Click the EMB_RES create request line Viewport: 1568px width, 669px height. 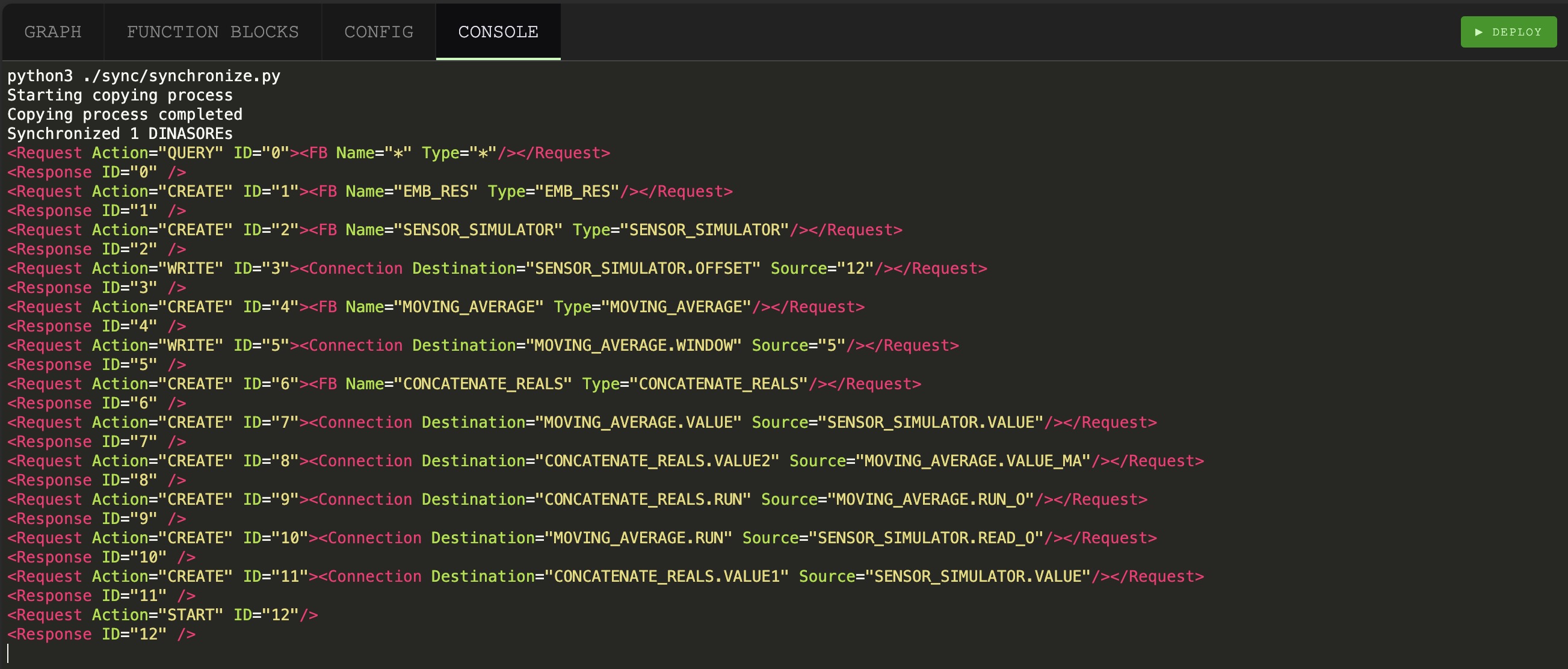click(x=370, y=192)
